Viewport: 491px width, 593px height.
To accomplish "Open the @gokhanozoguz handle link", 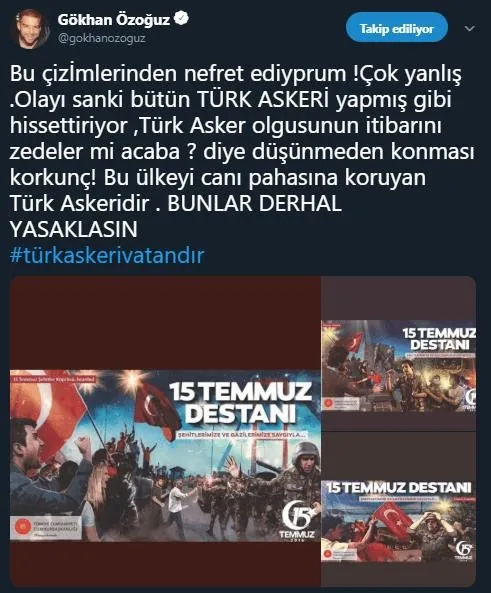I will click(x=101, y=38).
